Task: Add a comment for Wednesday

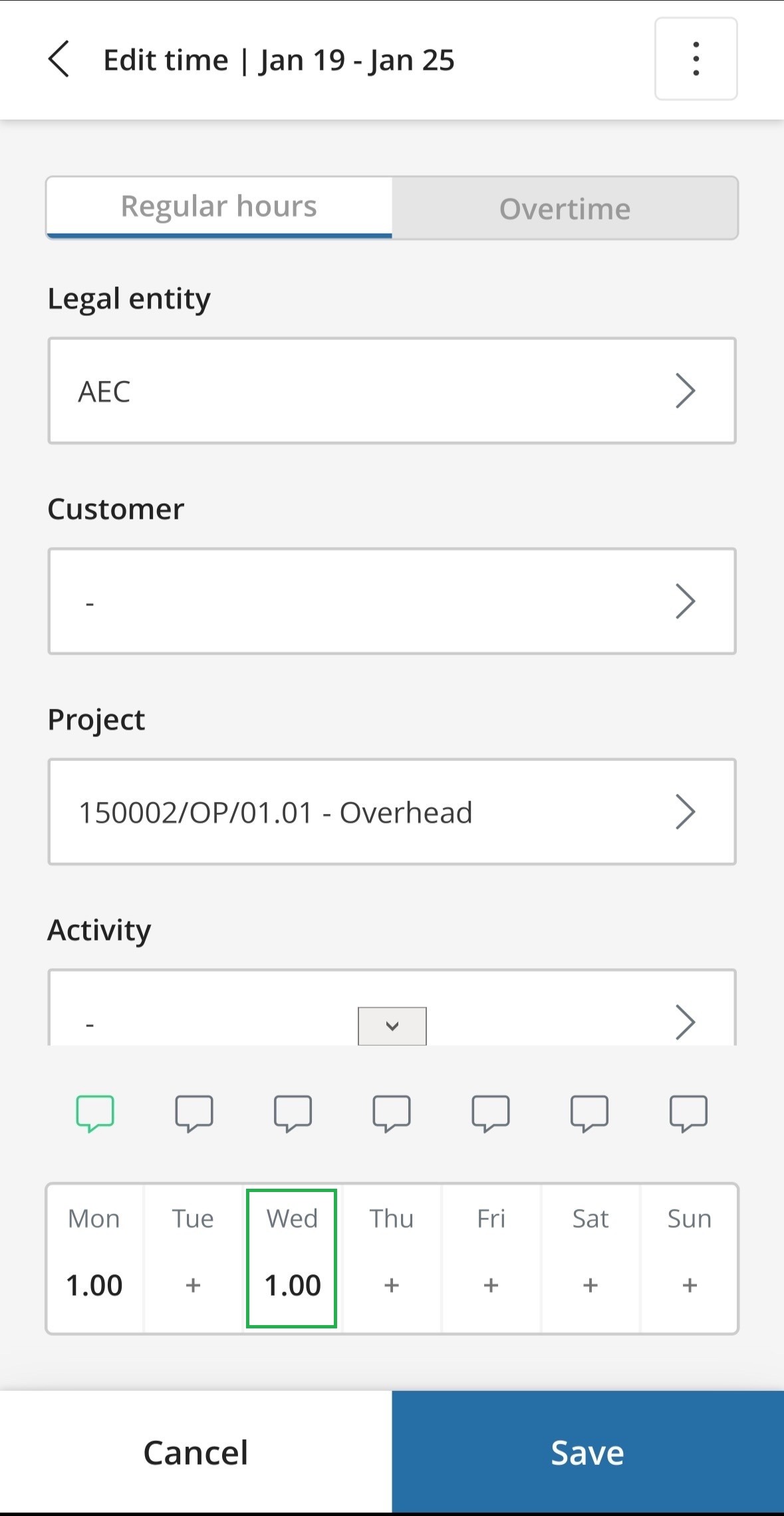Action: coord(293,1112)
